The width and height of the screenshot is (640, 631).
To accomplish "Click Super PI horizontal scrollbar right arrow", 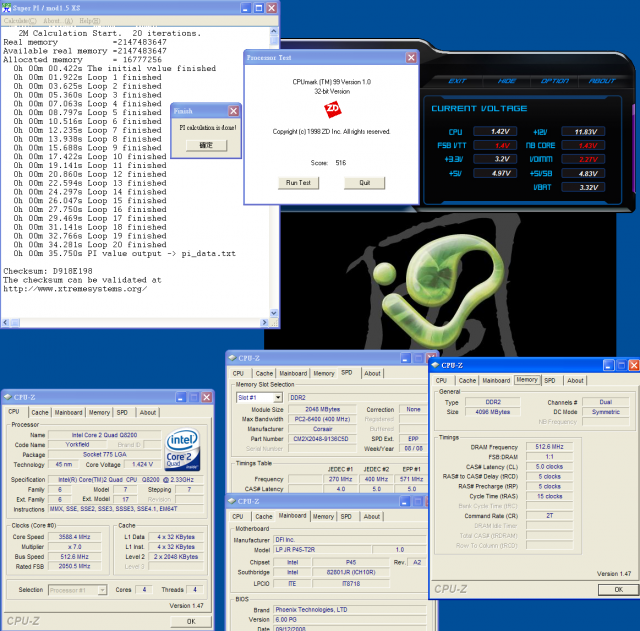I will pos(264,322).
